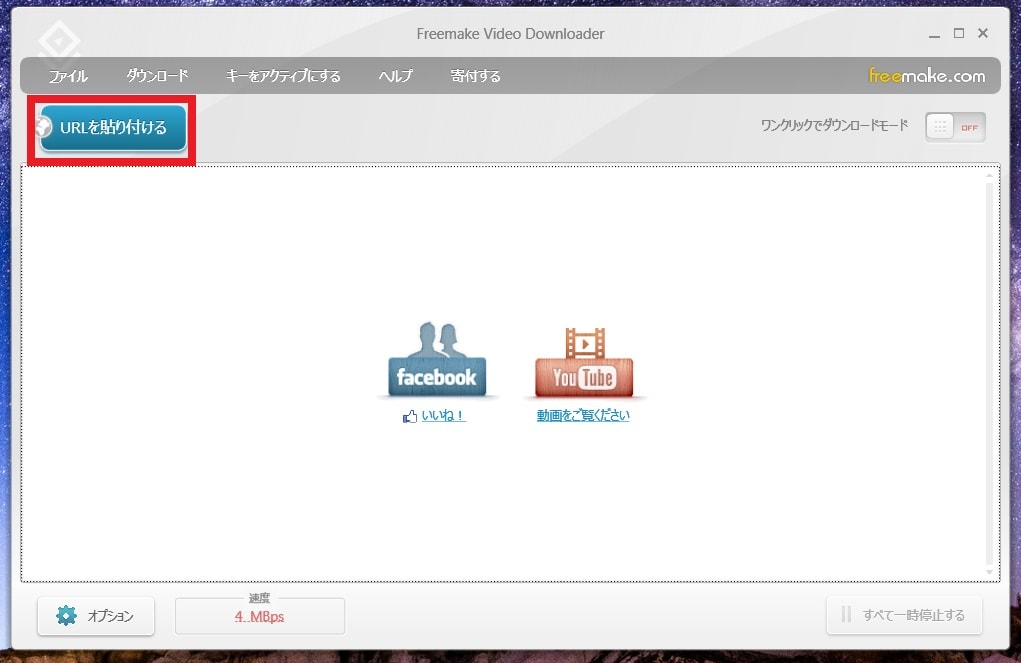Change the 4 MBps speed limit
The width and height of the screenshot is (1021, 663).
[259, 616]
